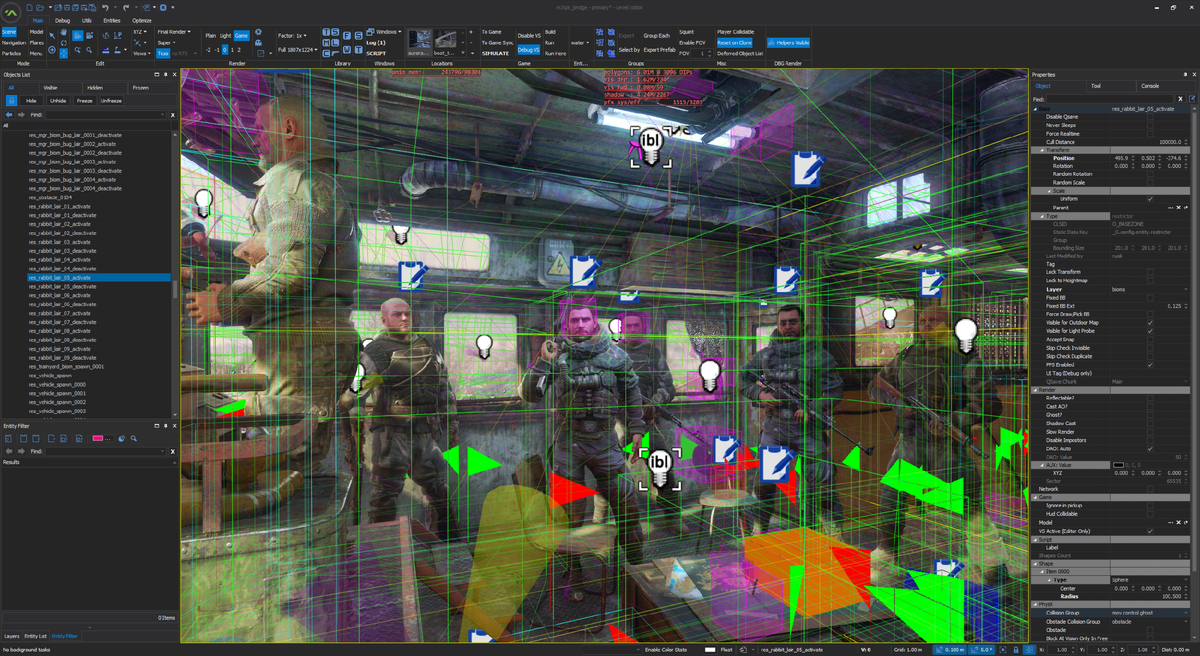Click the magnifier icon in Entity Filter toolbar
This screenshot has height=656, width=1200.
click(133, 438)
